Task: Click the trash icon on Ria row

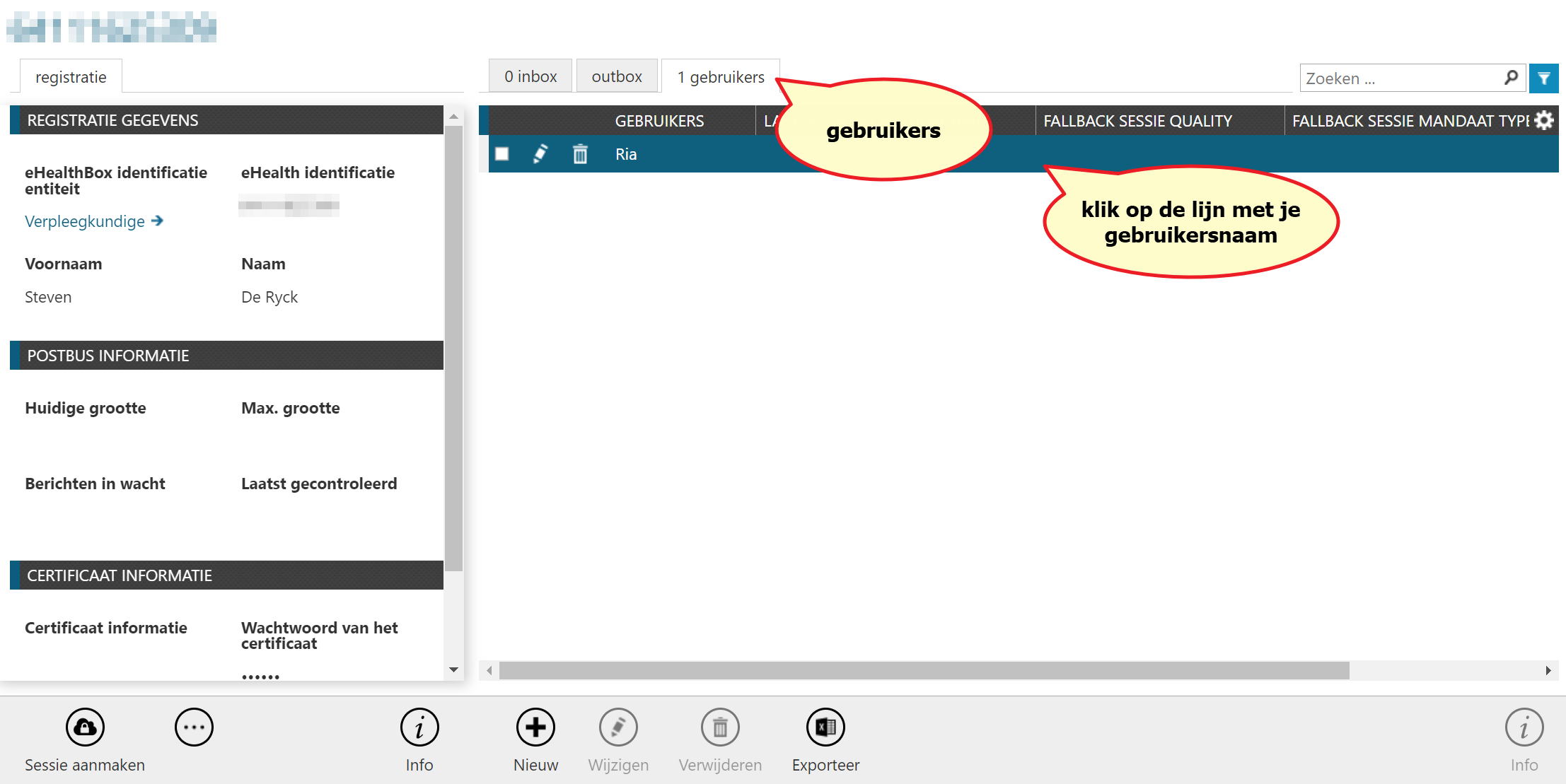Action: (580, 154)
